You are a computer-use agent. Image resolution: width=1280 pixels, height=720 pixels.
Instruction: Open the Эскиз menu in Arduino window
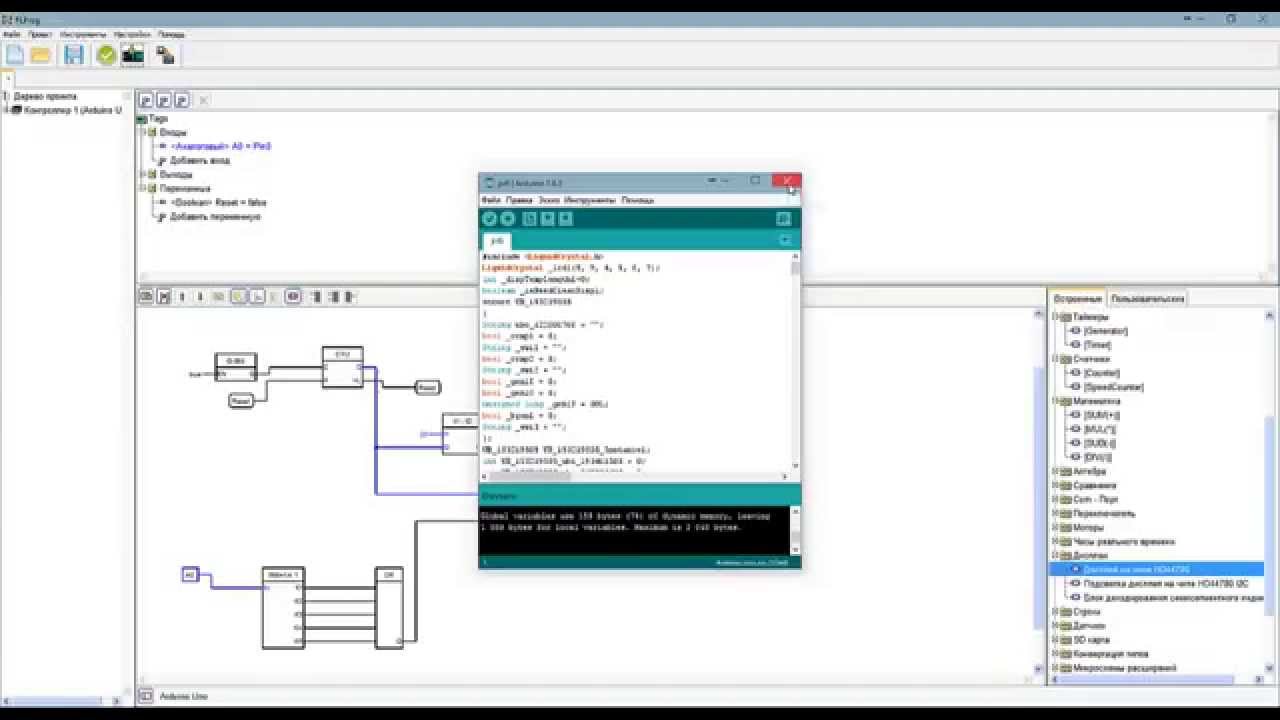549,200
